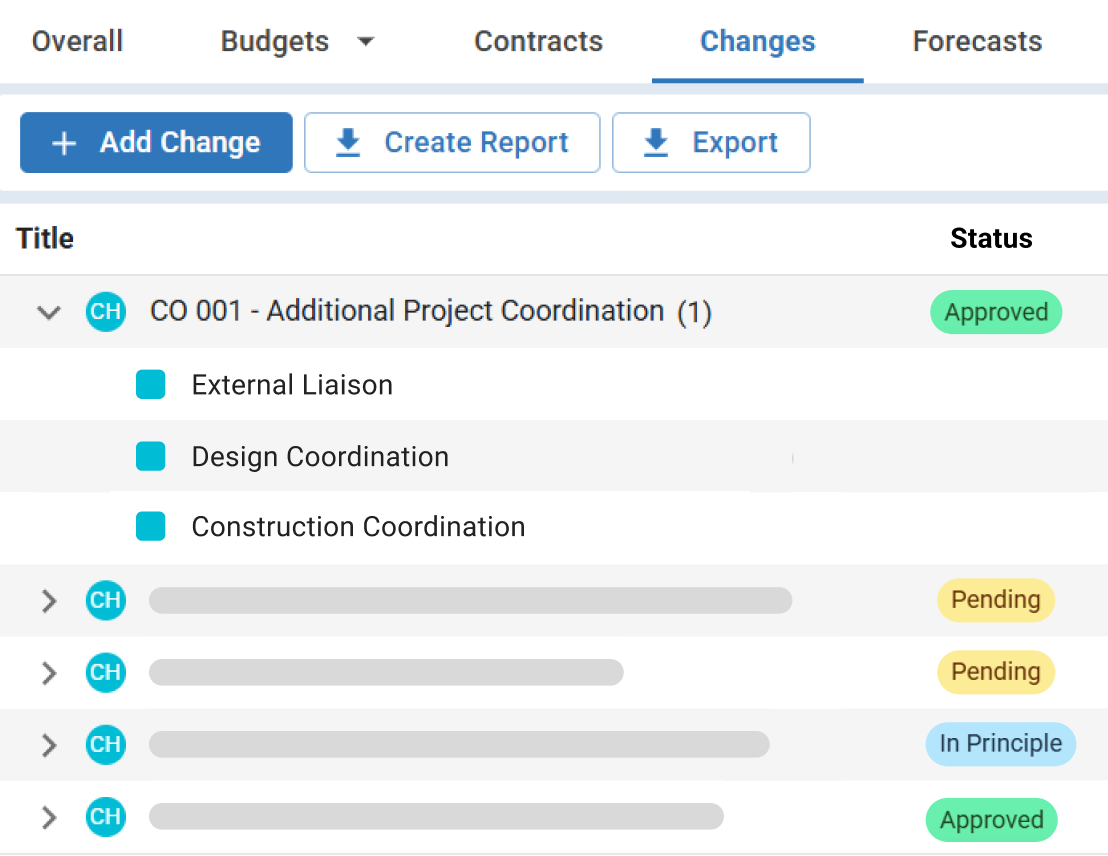Open the Budgets dropdown arrow
1108x856 pixels.
(366, 42)
